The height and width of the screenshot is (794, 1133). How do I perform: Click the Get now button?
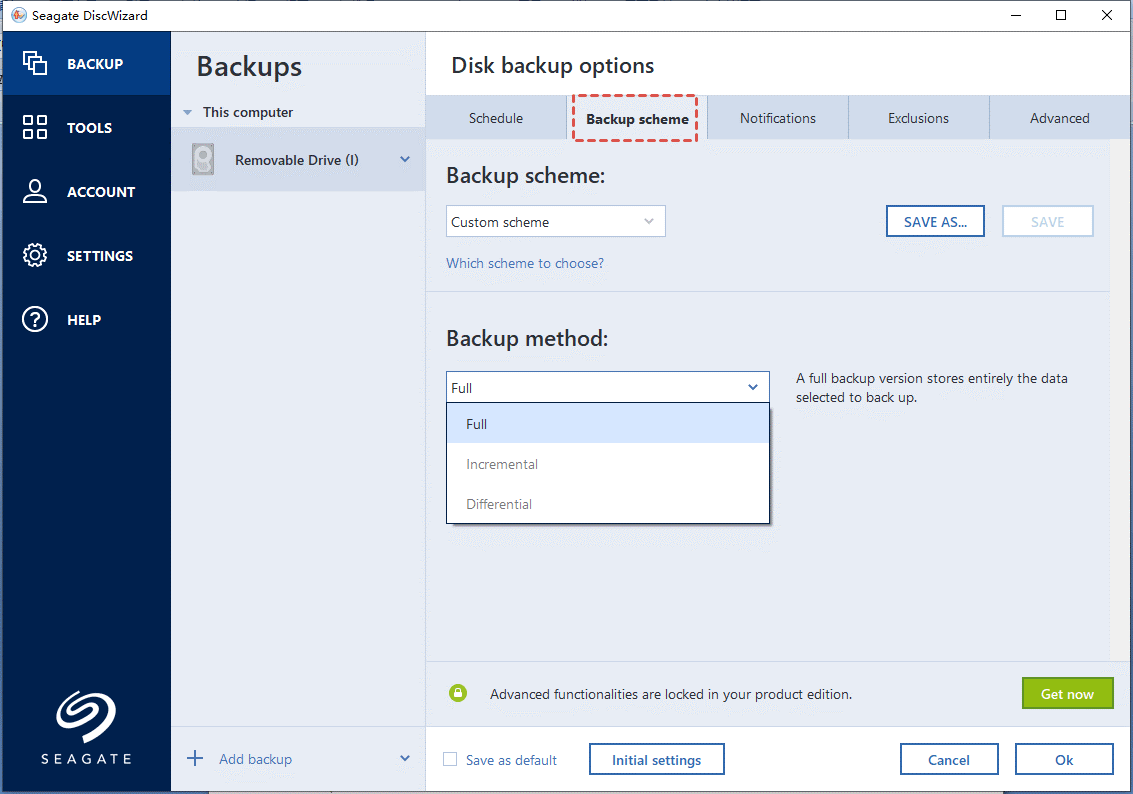[1067, 694]
